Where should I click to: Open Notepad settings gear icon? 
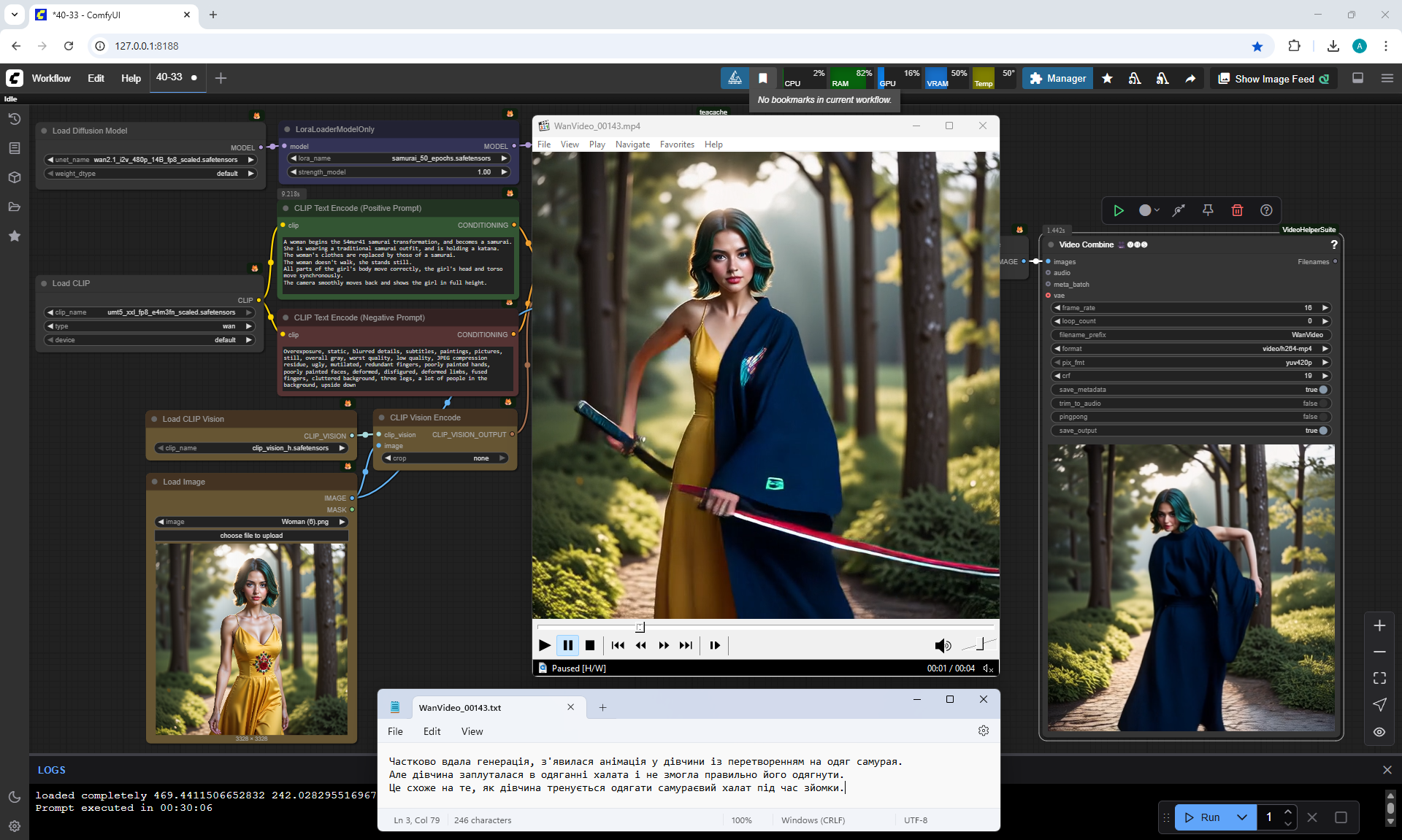984,731
